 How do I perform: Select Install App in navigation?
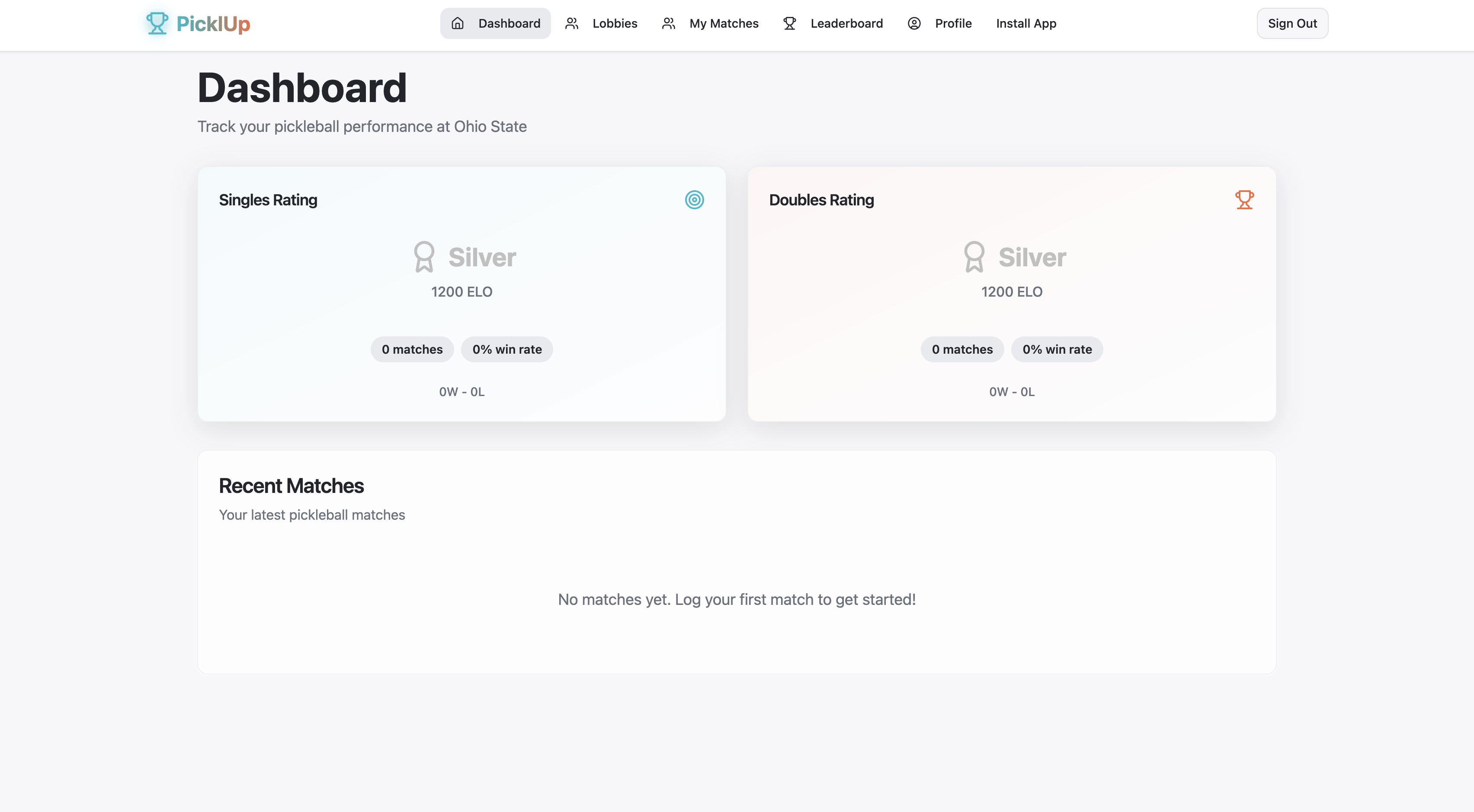(1026, 23)
